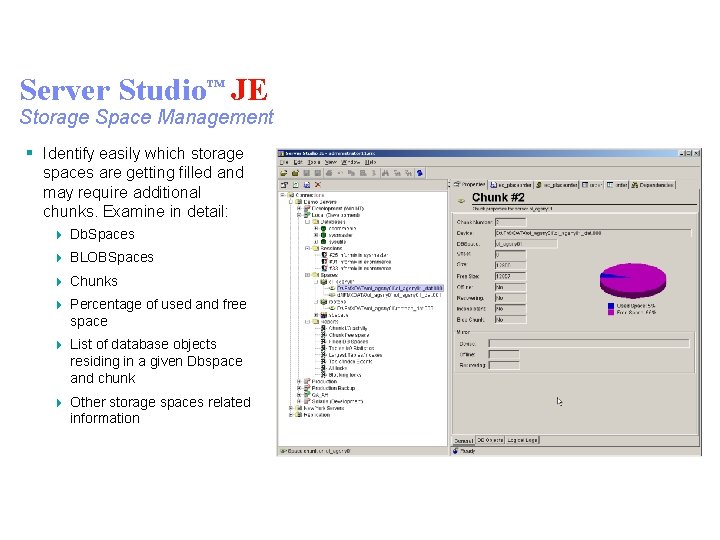Select the QA_AH server entry
This screenshot has width=720, height=540.
[x=320, y=394]
